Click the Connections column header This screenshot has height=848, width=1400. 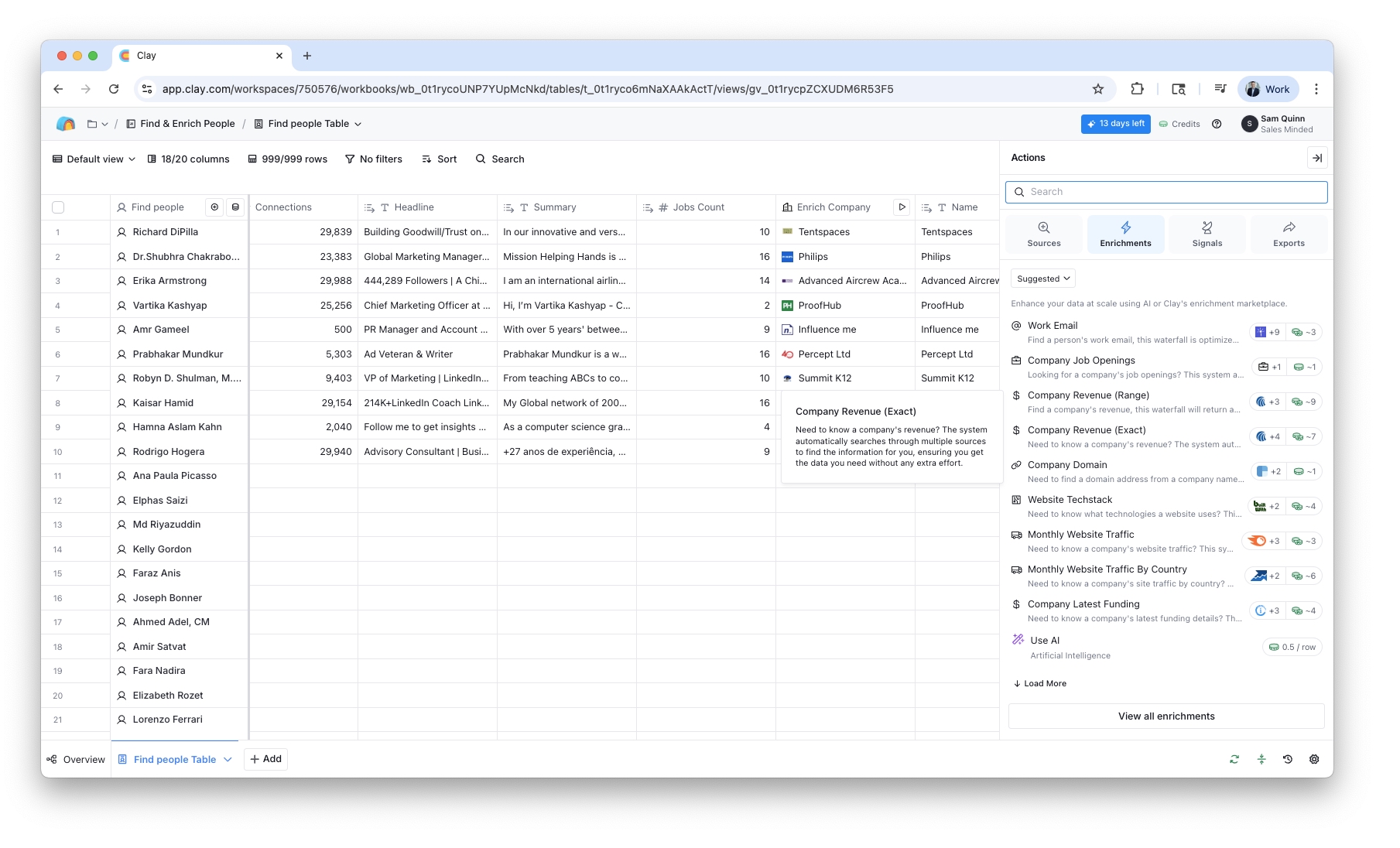(303, 207)
